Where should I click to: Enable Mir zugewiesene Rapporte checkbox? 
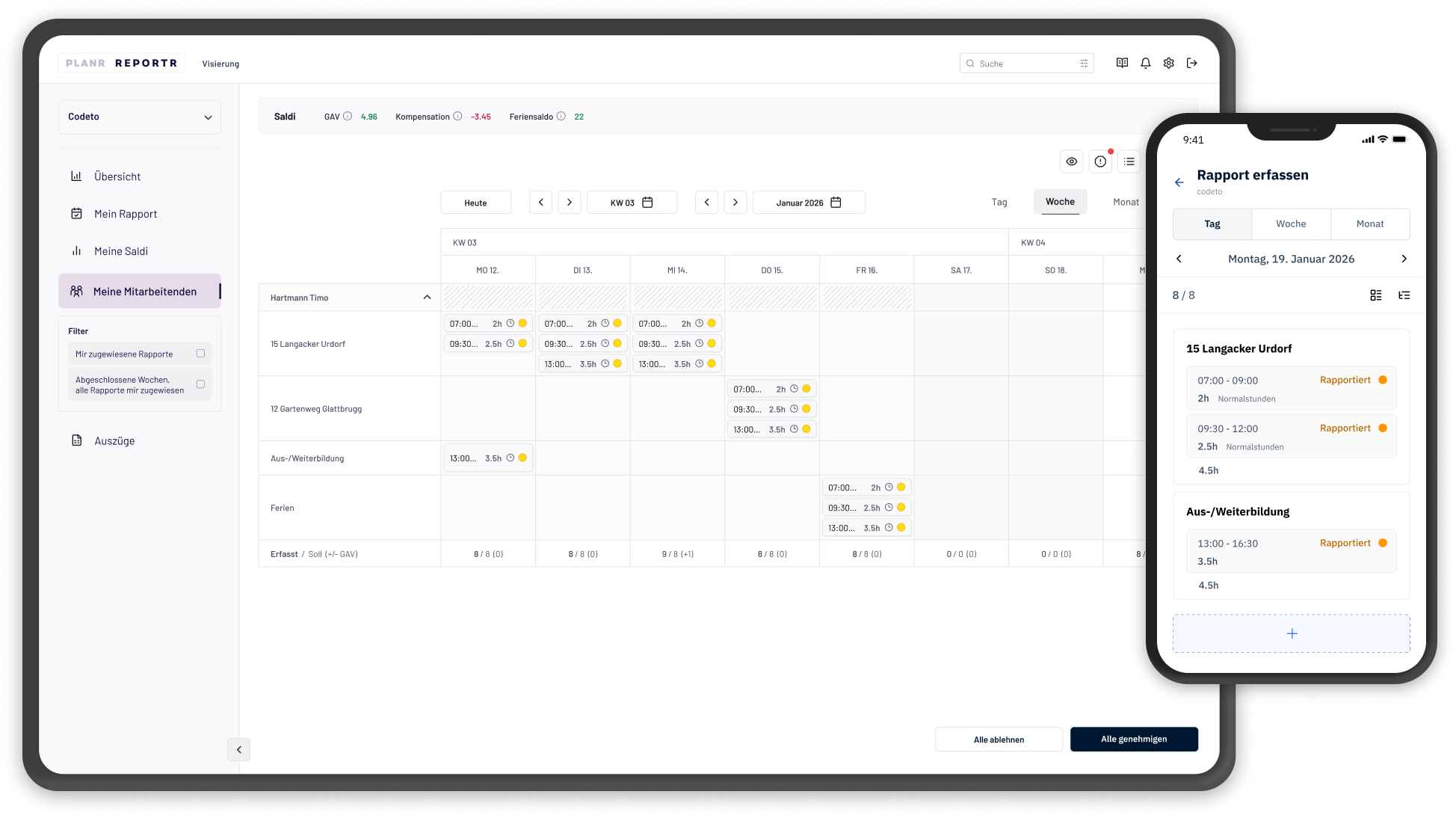click(200, 354)
